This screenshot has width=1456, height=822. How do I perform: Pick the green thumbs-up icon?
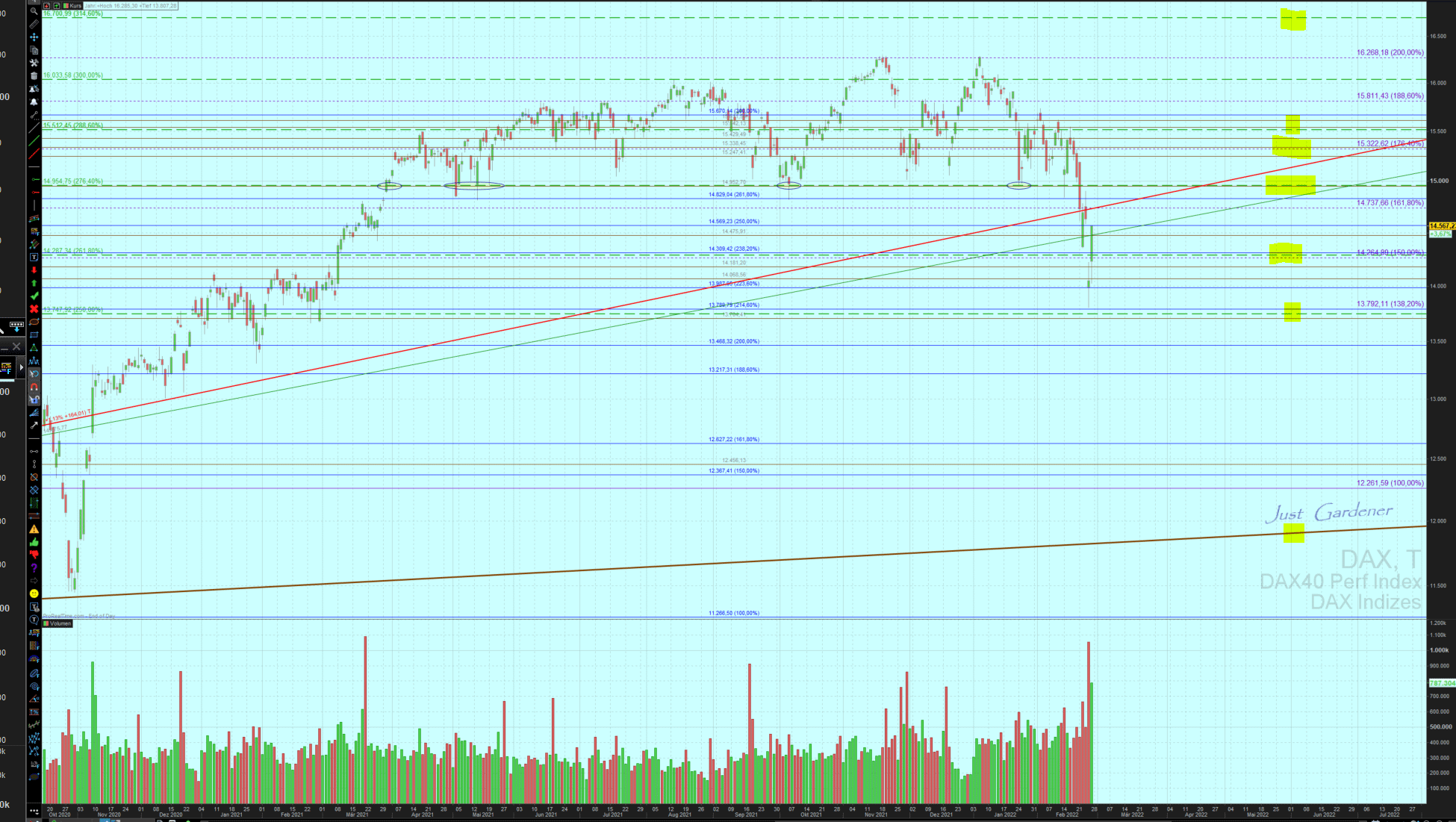pos(34,542)
